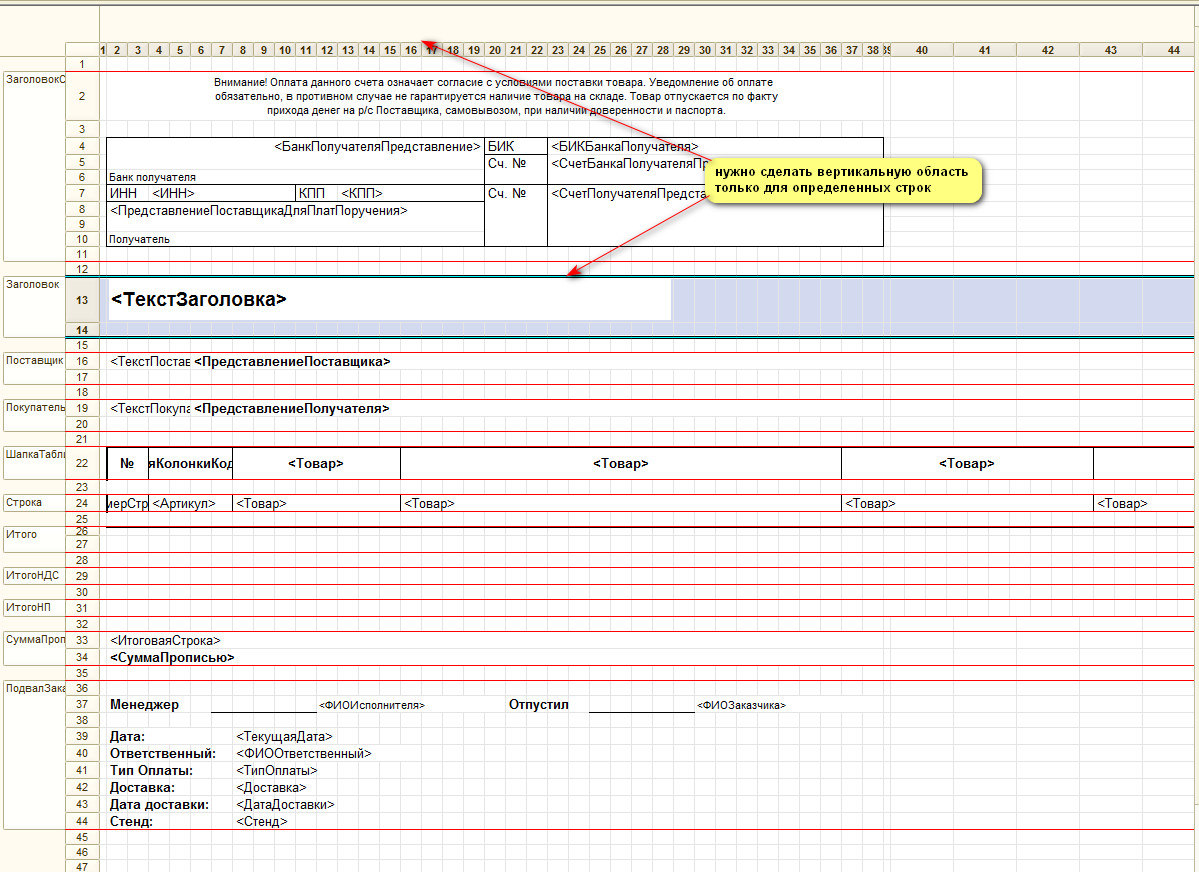Screen dimensions: 1199x872
Task: Select the row 24 header
Action: coord(82,504)
